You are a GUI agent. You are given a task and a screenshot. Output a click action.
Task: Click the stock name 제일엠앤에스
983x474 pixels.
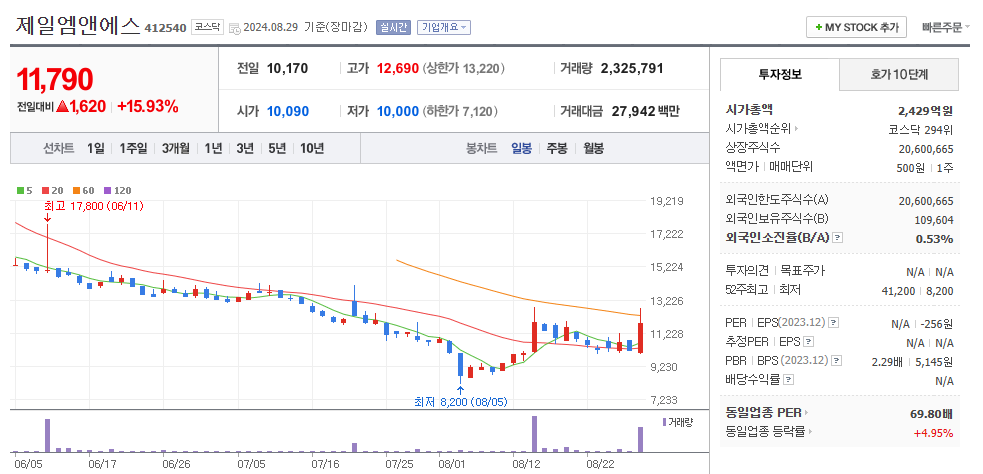click(x=76, y=26)
